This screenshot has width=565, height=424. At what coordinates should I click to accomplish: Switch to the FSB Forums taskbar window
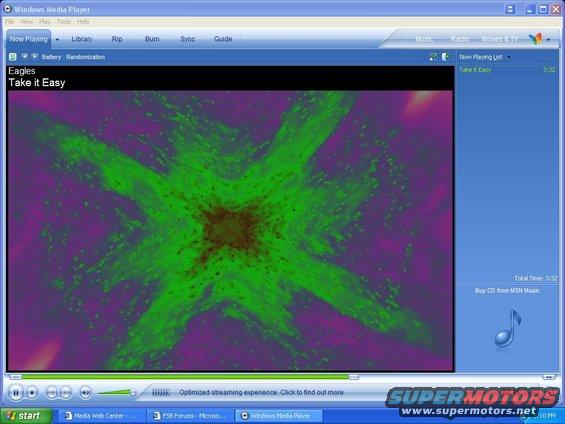point(190,416)
